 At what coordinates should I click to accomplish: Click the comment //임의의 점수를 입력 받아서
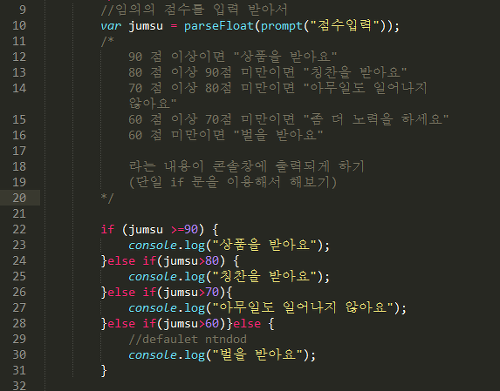pyautogui.click(x=194, y=10)
